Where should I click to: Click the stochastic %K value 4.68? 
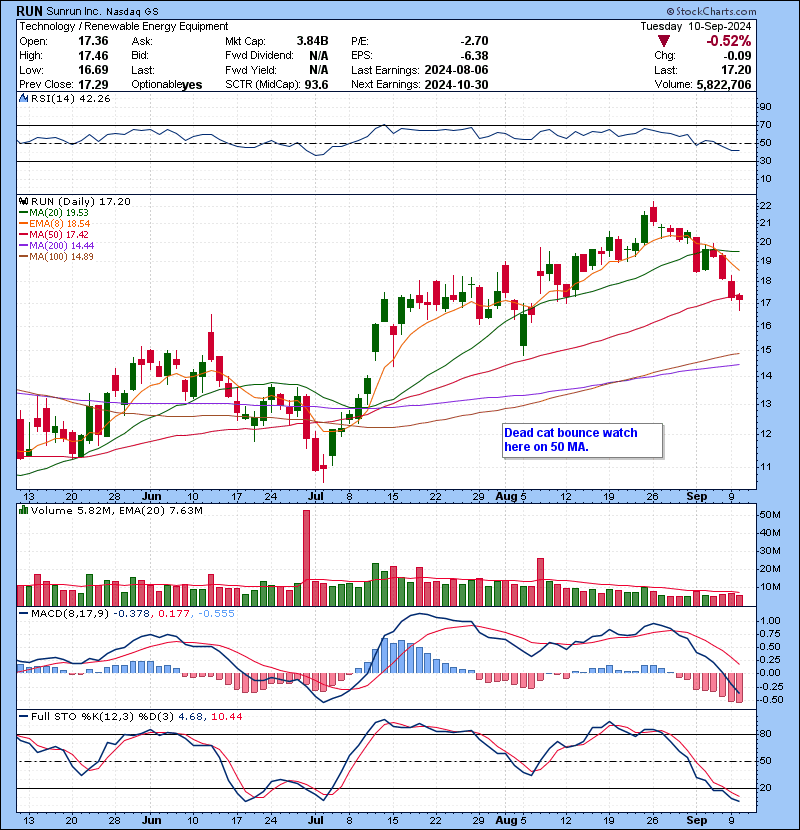(x=191, y=716)
